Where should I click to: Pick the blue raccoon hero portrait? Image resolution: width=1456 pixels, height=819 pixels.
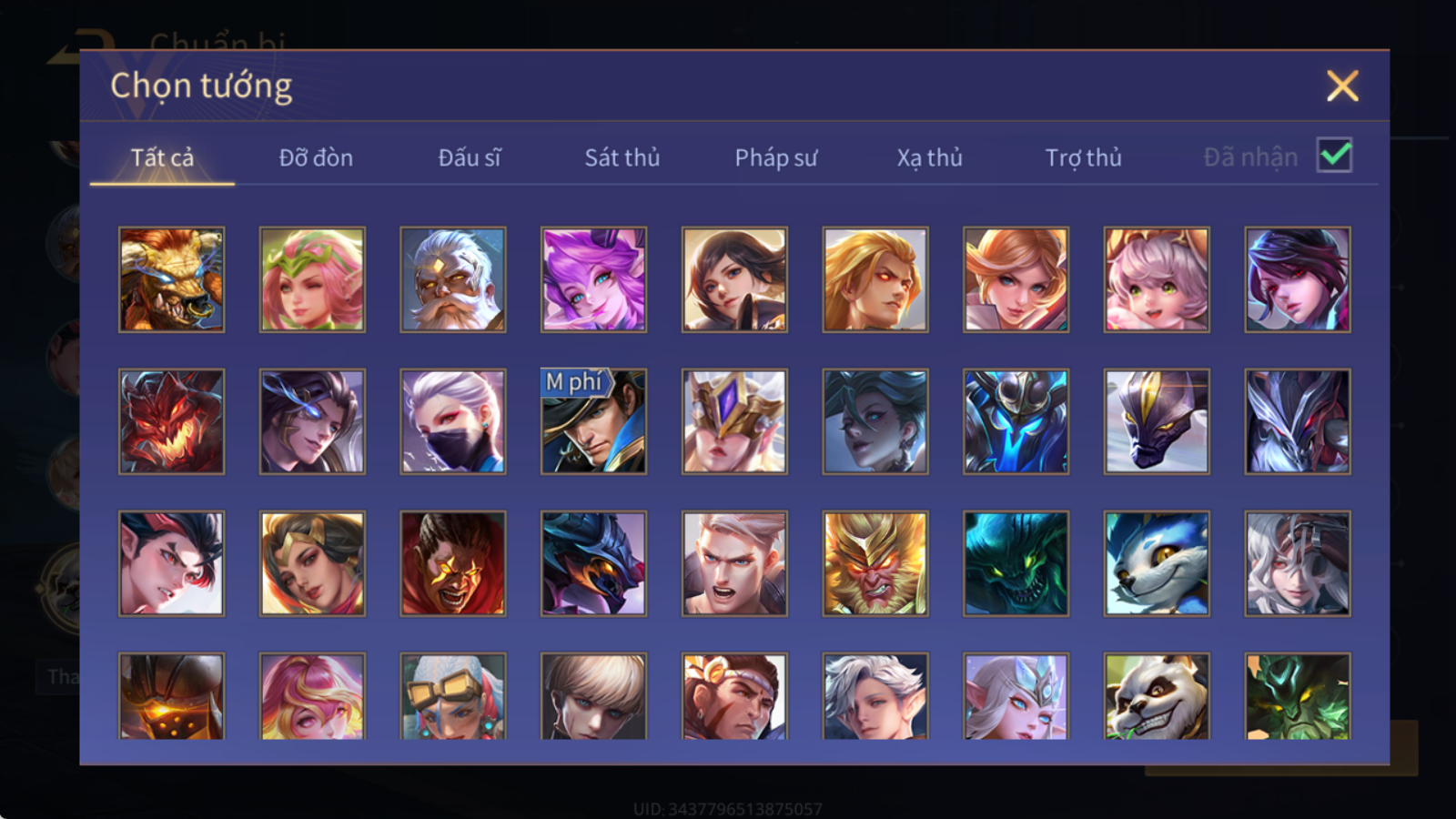pyautogui.click(x=1157, y=563)
